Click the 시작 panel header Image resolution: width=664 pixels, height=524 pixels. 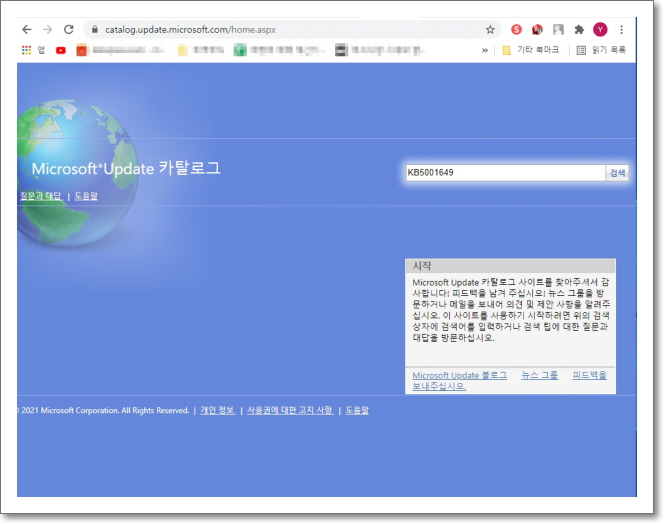point(510,266)
